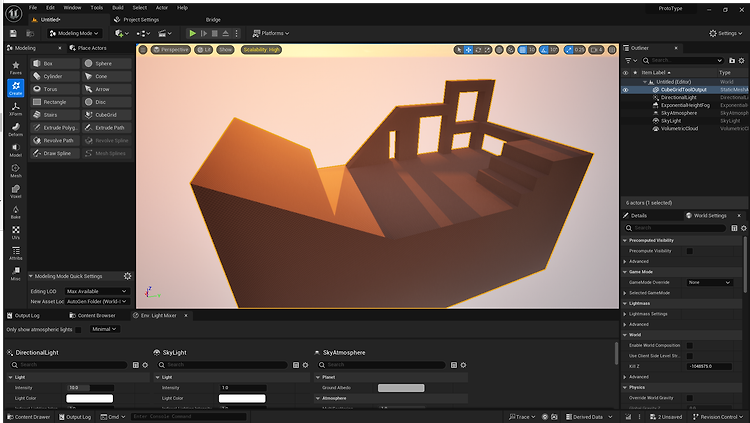Viewport: 750px width, 423px height.
Task: Toggle Enable World Composition checkbox
Action: [690, 345]
